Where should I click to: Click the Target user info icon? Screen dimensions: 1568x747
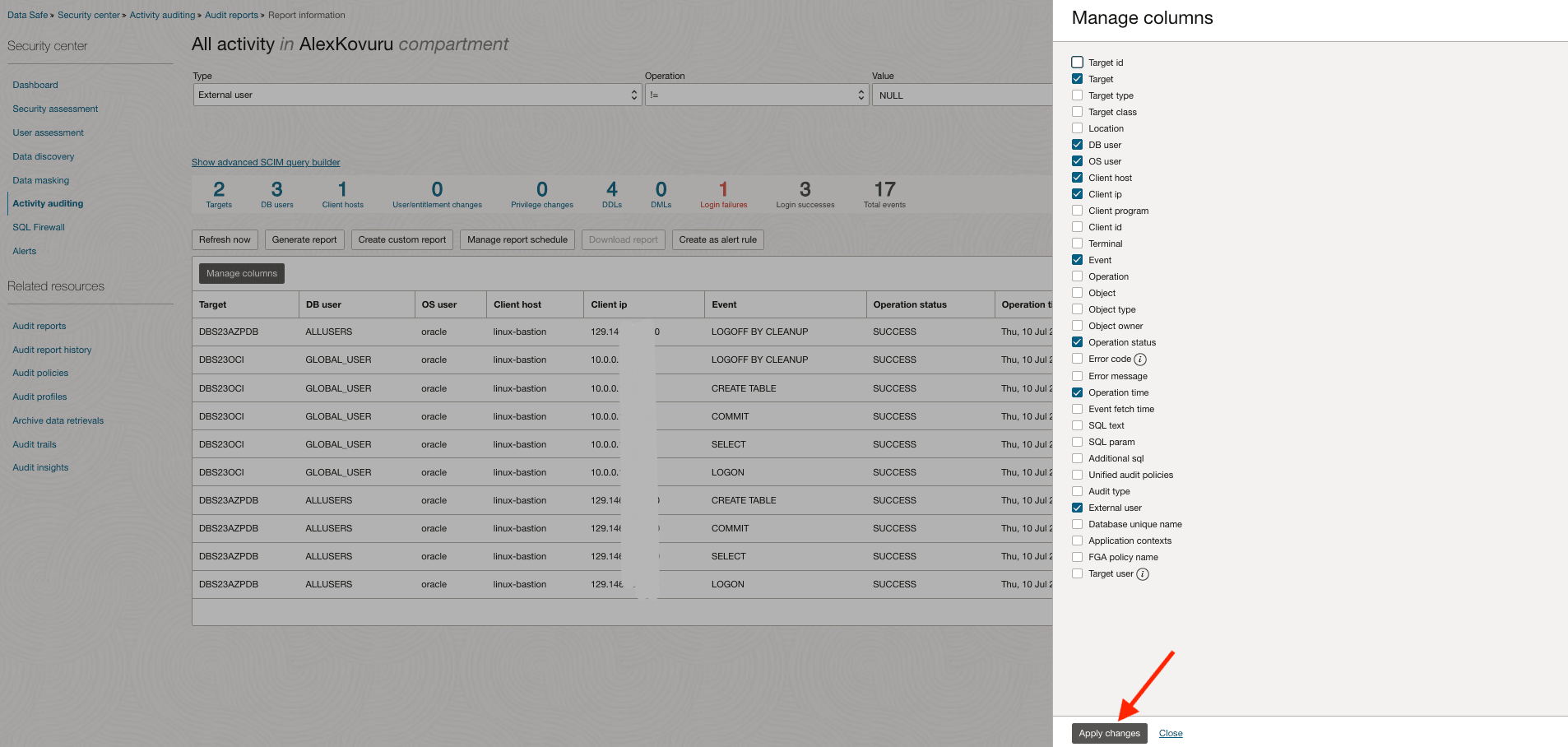click(x=1142, y=574)
